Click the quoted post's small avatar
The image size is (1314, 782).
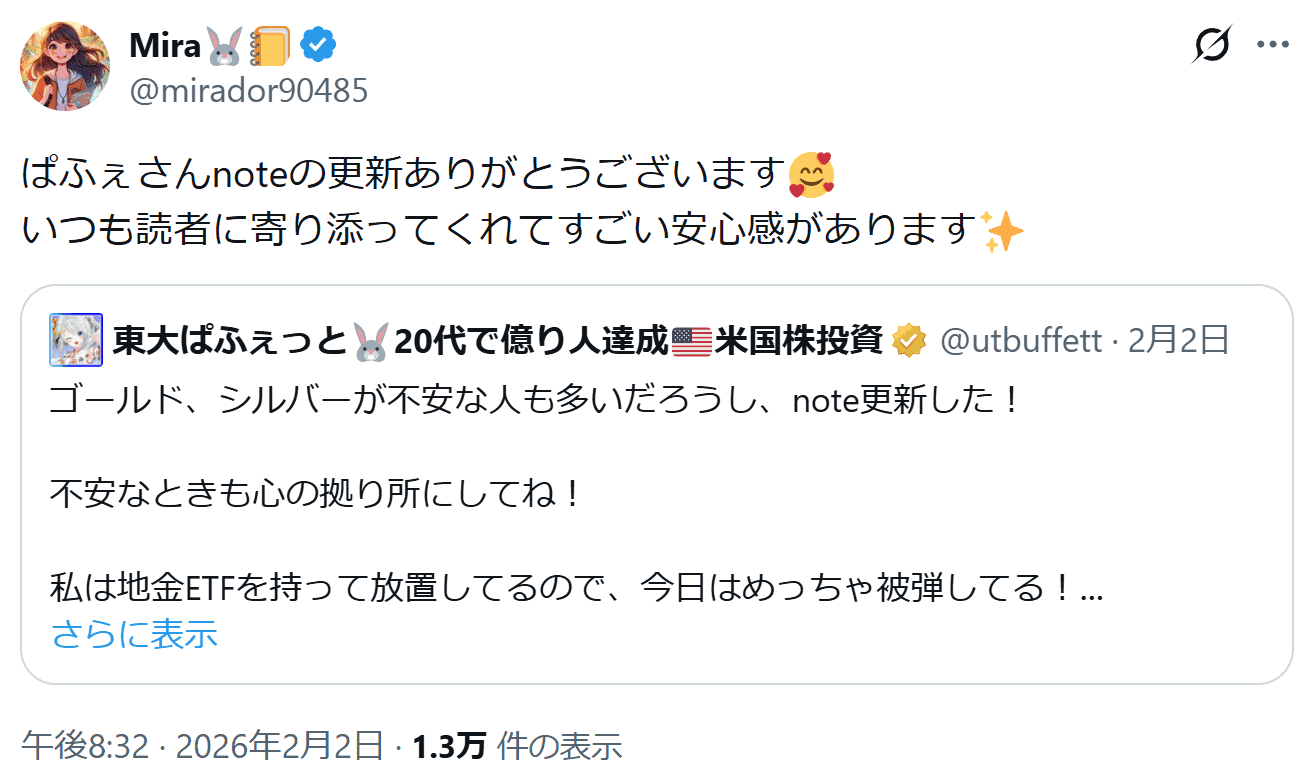click(76, 341)
